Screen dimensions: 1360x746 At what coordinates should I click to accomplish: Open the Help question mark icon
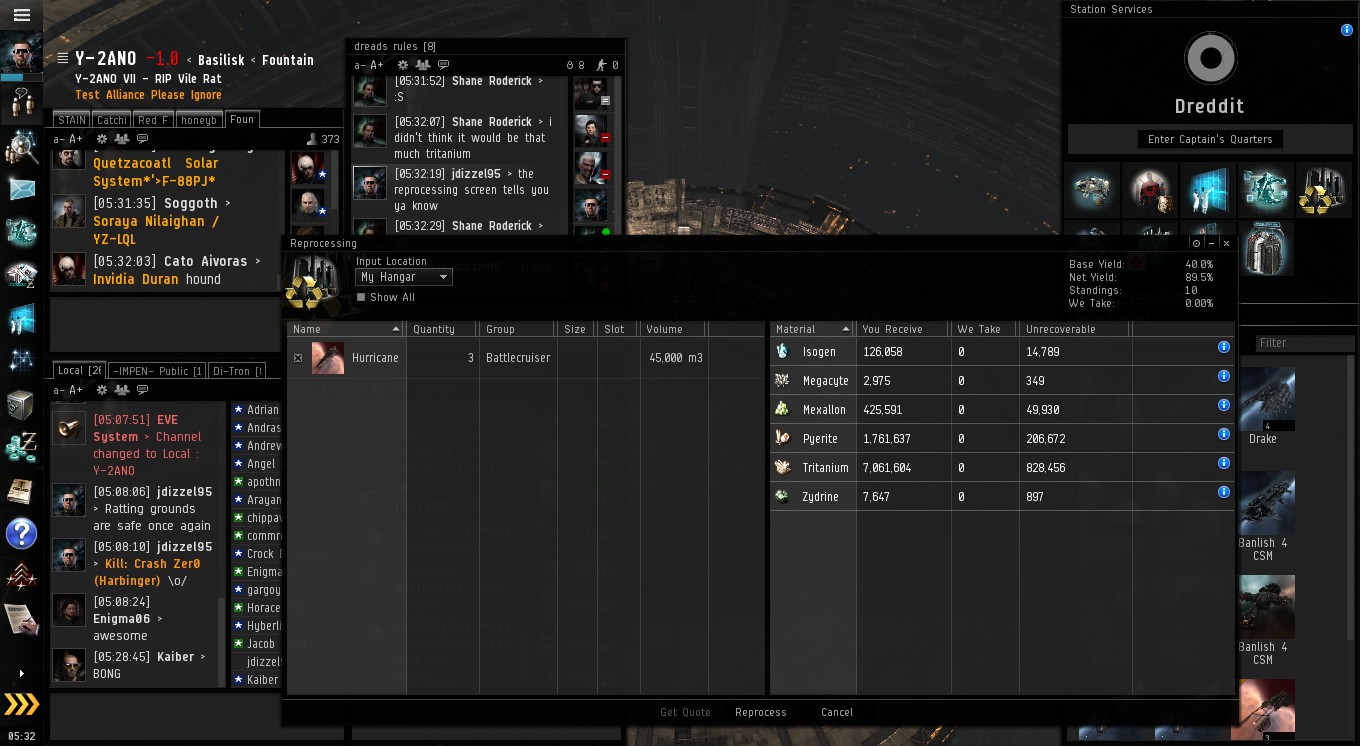coord(21,533)
